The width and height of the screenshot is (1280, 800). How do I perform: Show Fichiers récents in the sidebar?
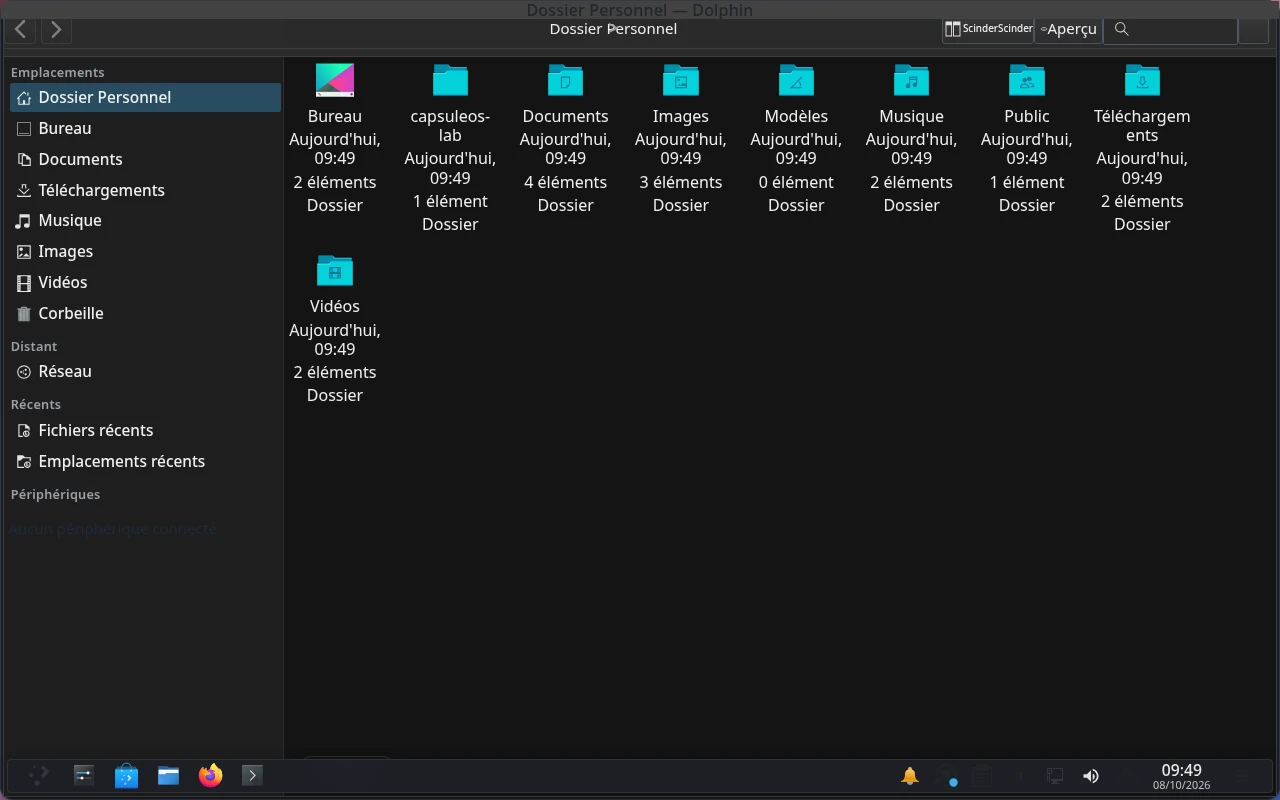[146, 430]
